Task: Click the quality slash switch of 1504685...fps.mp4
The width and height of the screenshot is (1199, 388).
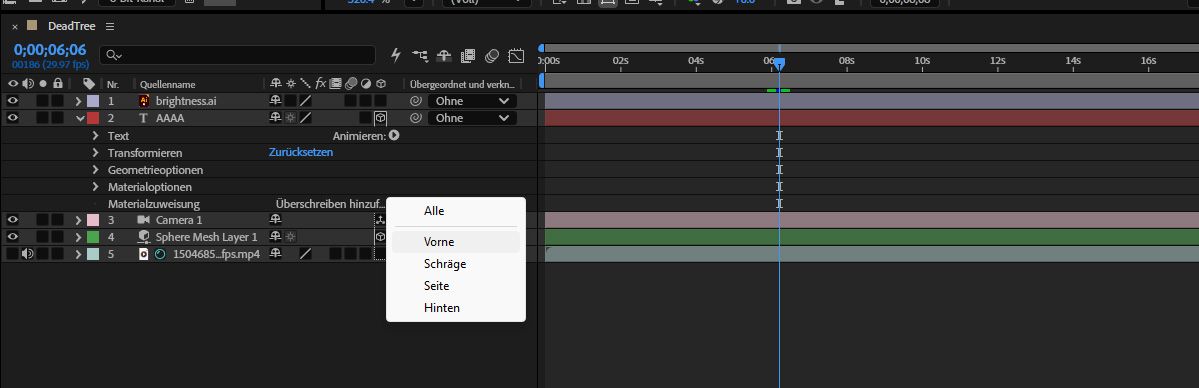Action: 305,254
